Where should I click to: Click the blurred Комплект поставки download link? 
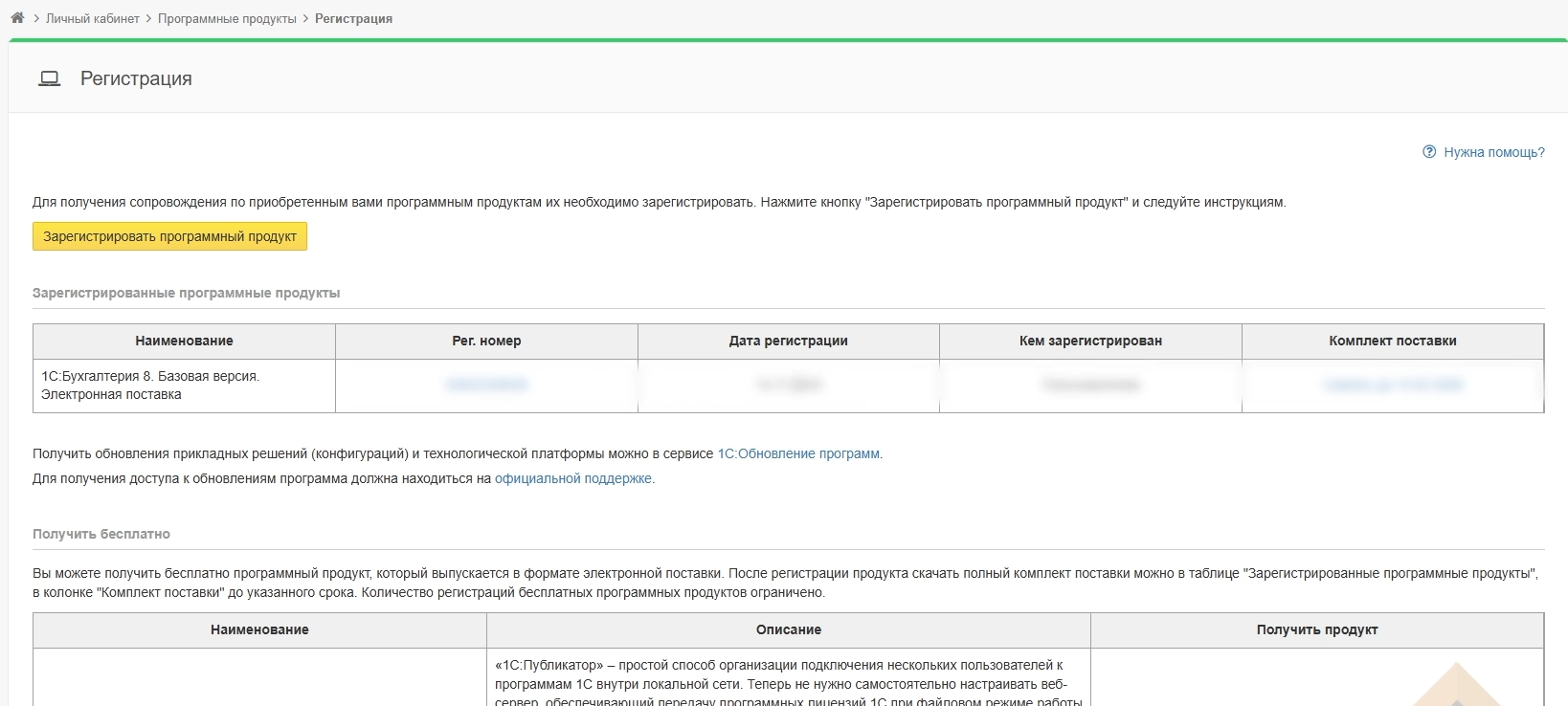click(1392, 385)
